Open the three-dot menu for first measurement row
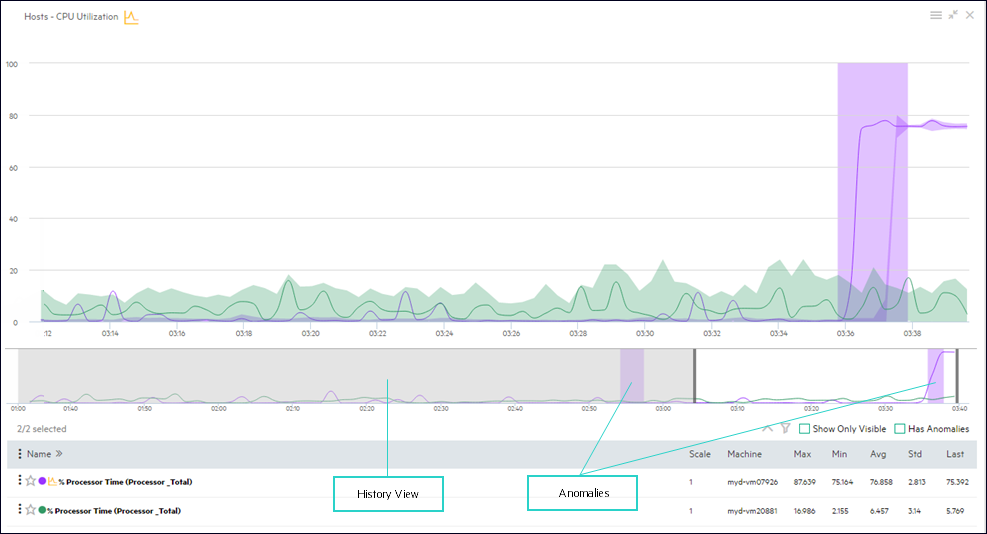This screenshot has height=534, width=987. (20, 481)
